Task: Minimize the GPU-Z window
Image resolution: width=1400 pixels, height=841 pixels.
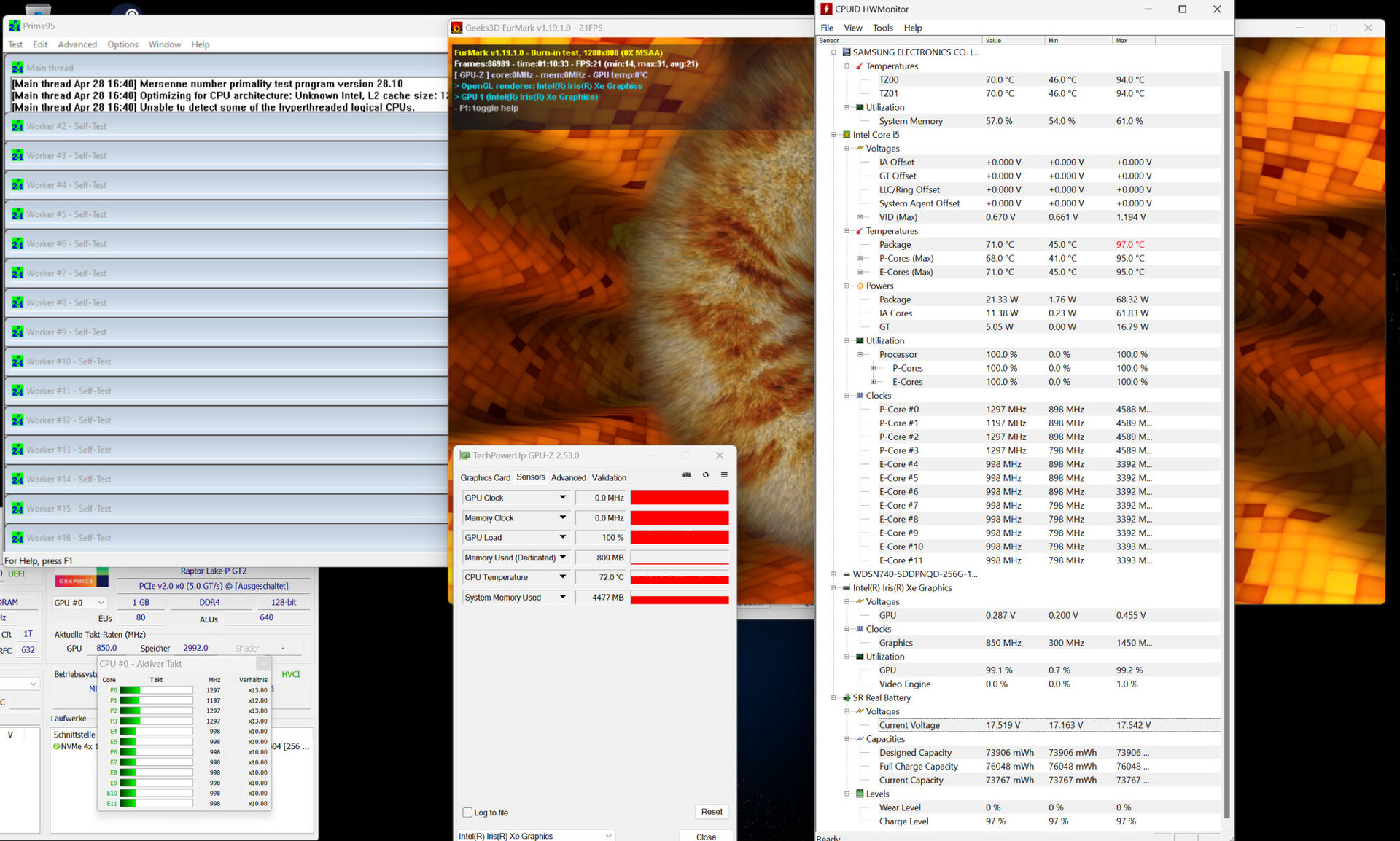Action: point(651,455)
